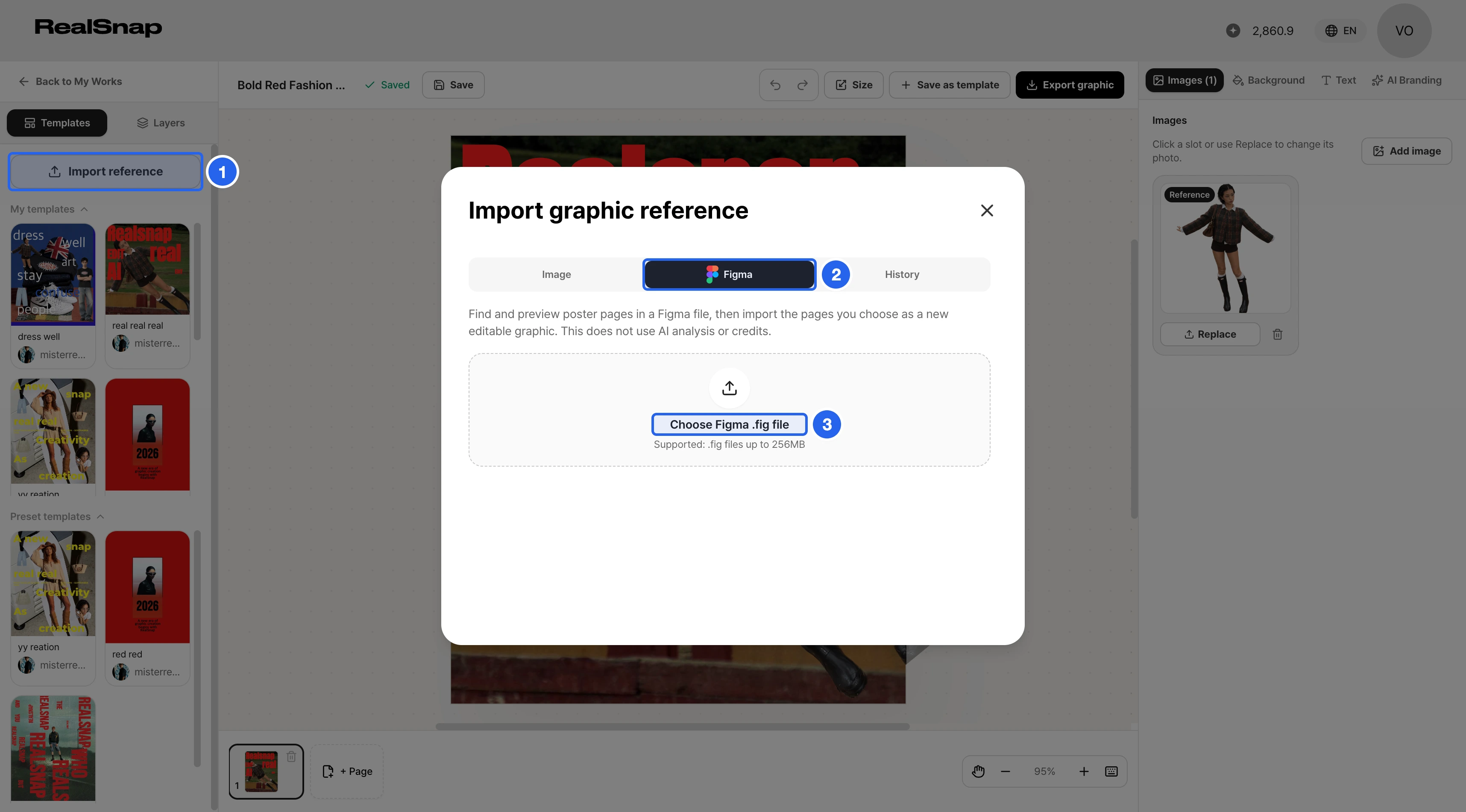Screen dimensions: 1466x812
Task: Select the real real real template
Action: click(x=147, y=269)
